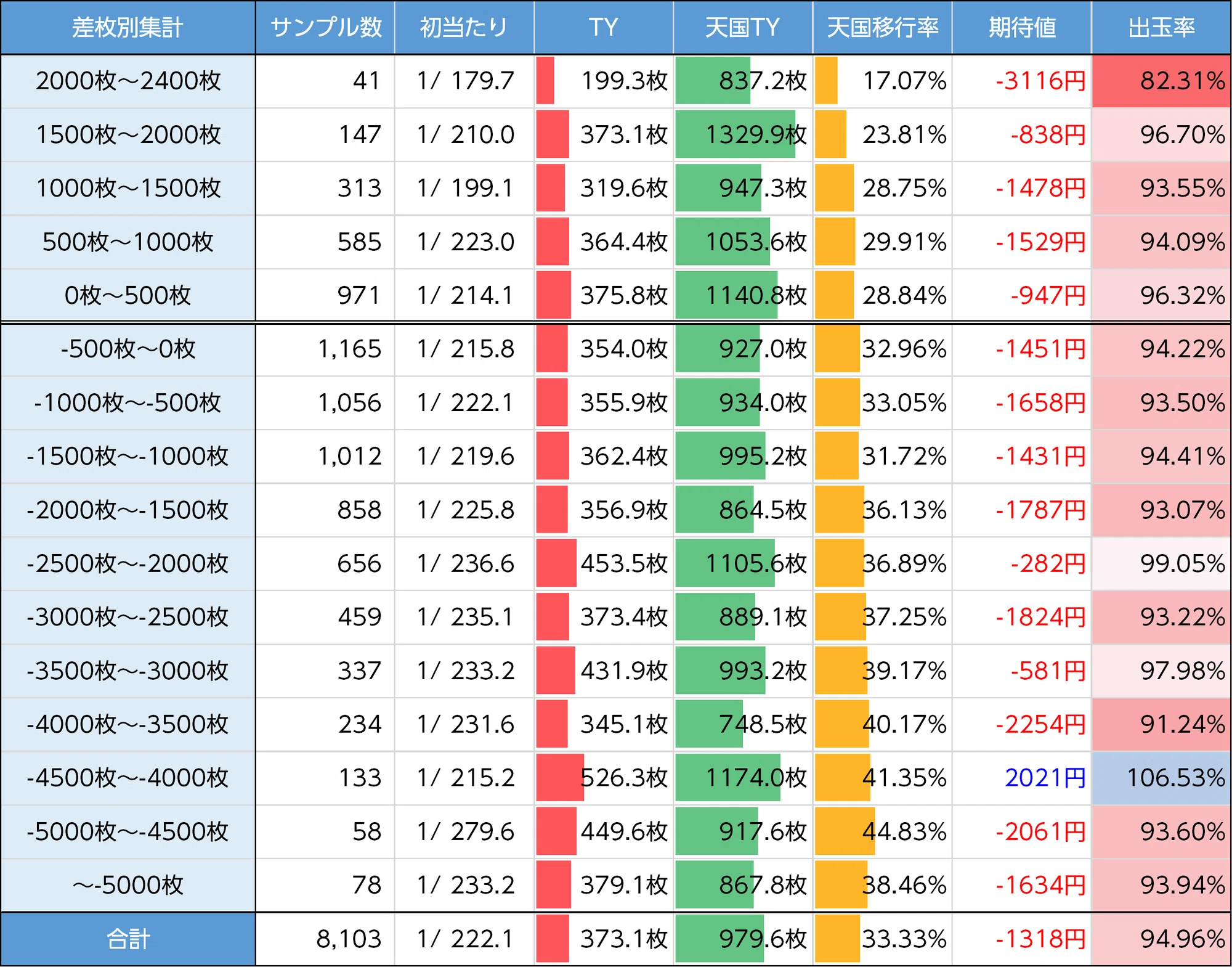Image resolution: width=1232 pixels, height=967 pixels.
Task: Click the 23.81% transition rate cell
Action: [x=882, y=134]
